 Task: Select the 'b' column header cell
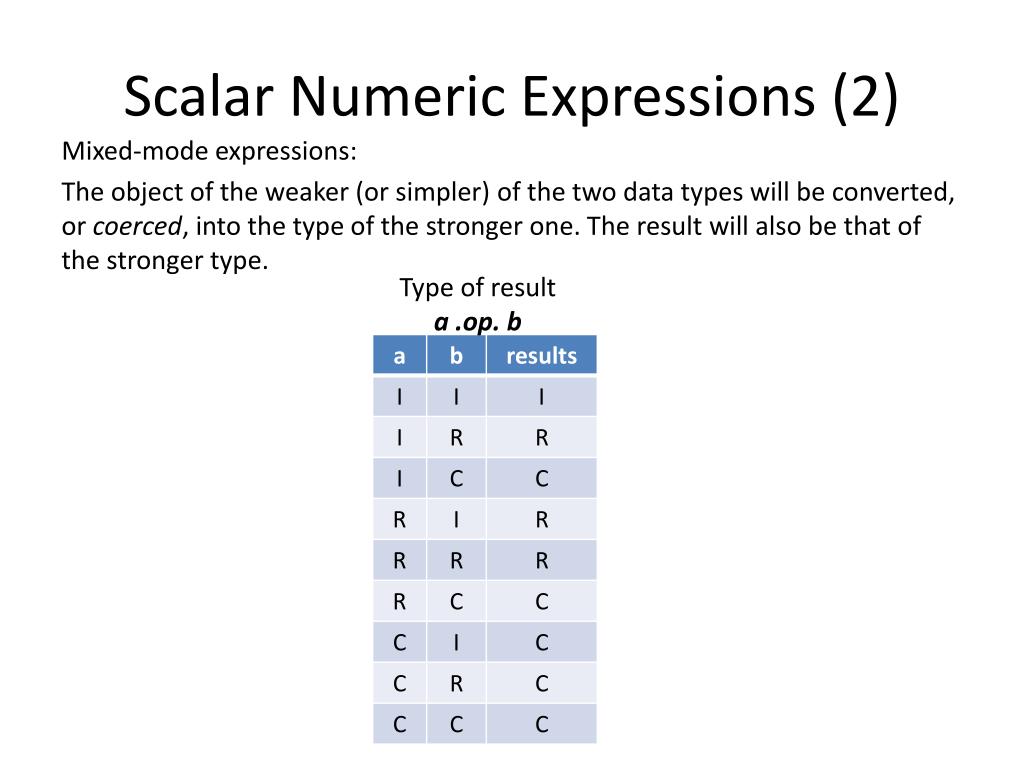pyautogui.click(x=456, y=355)
